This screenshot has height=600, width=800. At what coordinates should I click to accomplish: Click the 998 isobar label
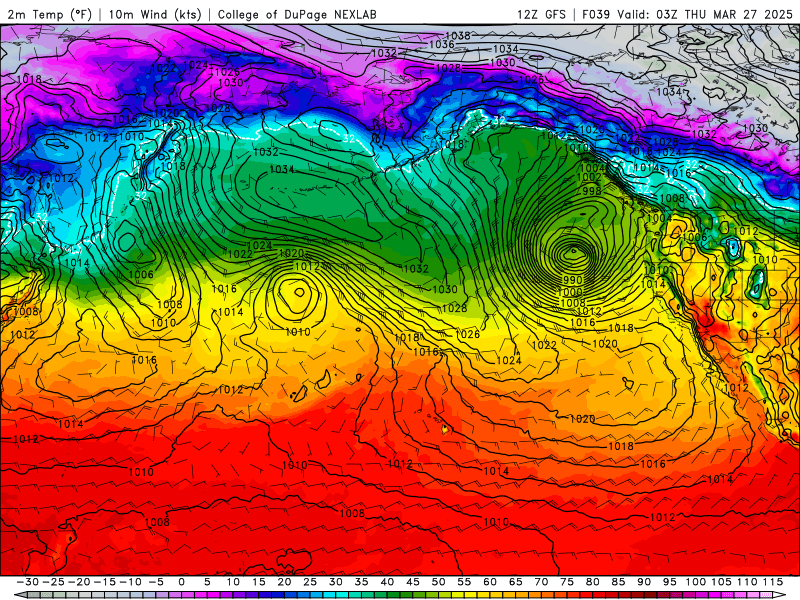(x=592, y=191)
